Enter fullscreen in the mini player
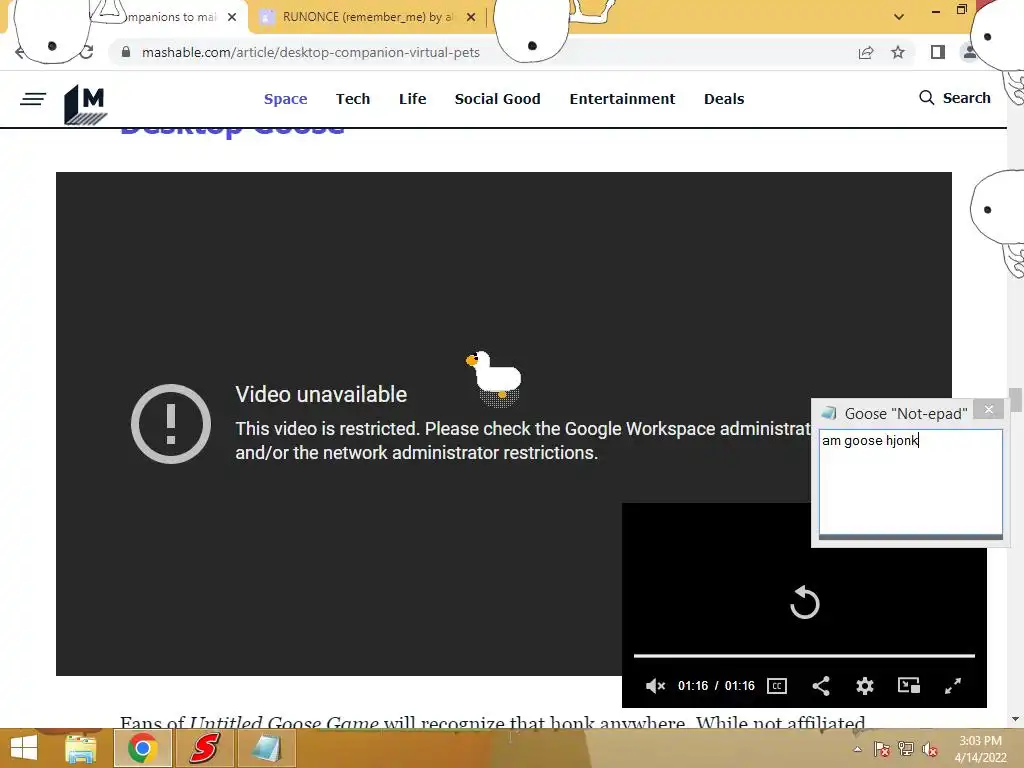1024x768 pixels. tap(953, 686)
